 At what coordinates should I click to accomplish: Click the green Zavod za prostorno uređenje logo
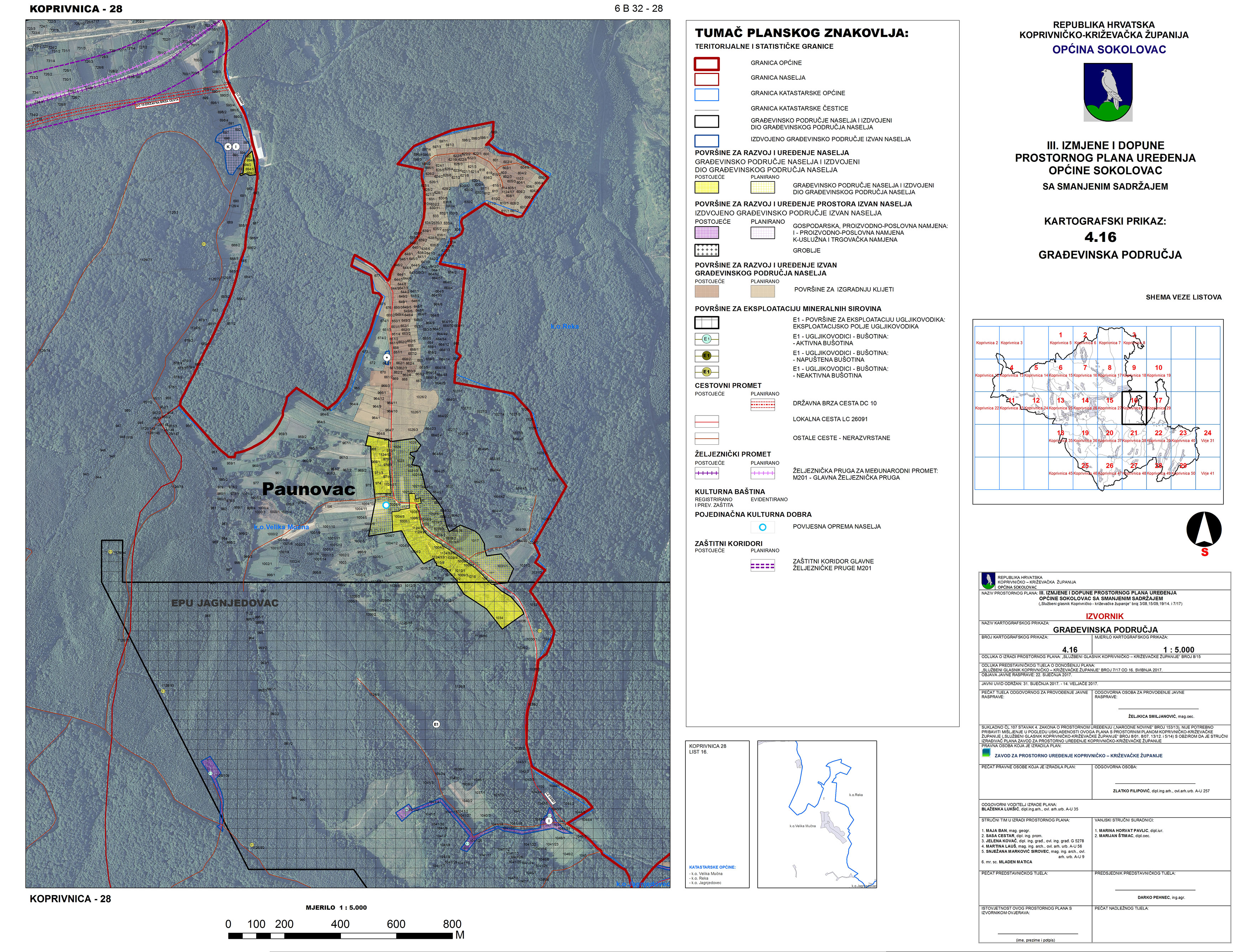986,752
